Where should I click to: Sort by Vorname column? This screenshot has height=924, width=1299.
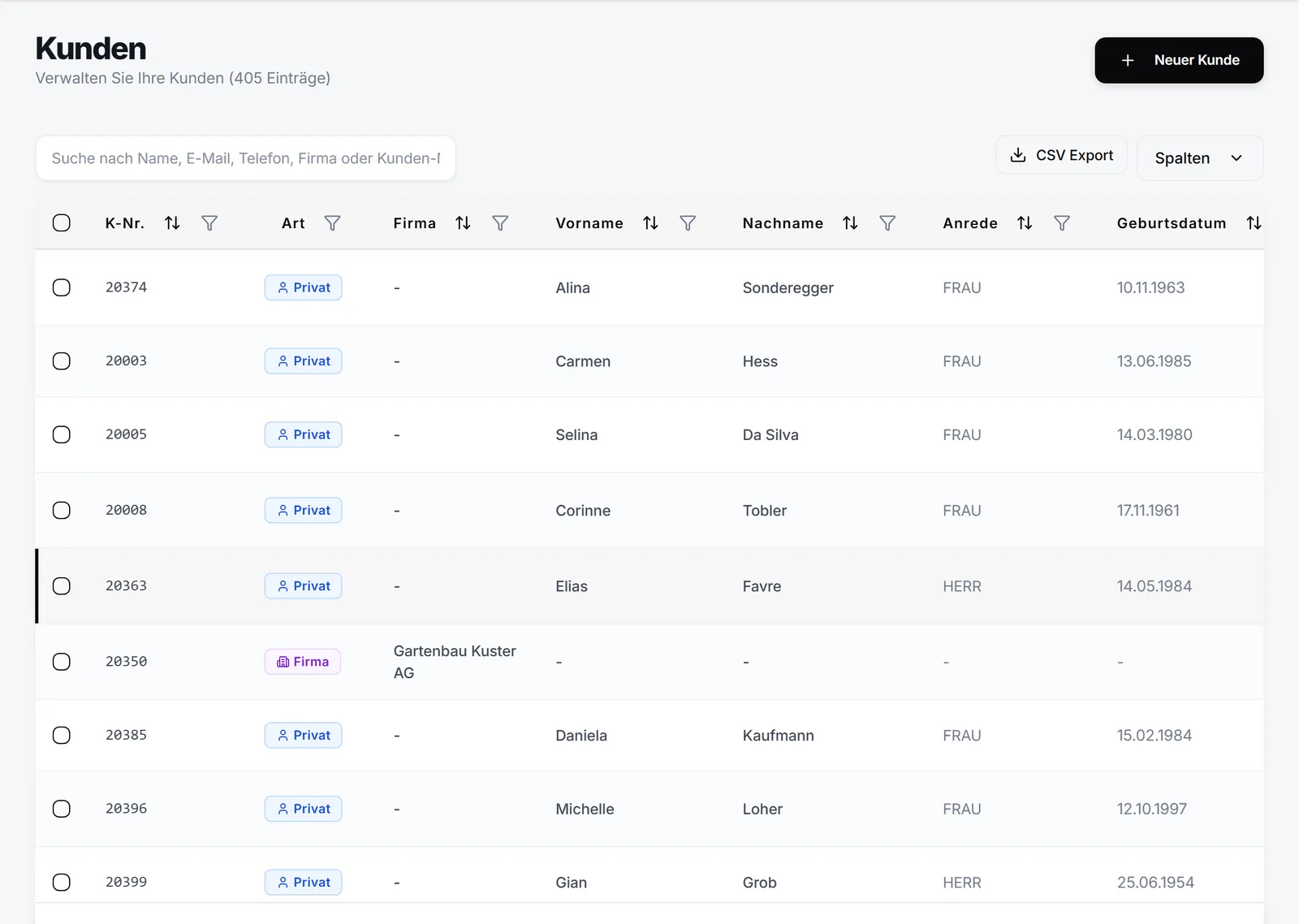point(650,222)
